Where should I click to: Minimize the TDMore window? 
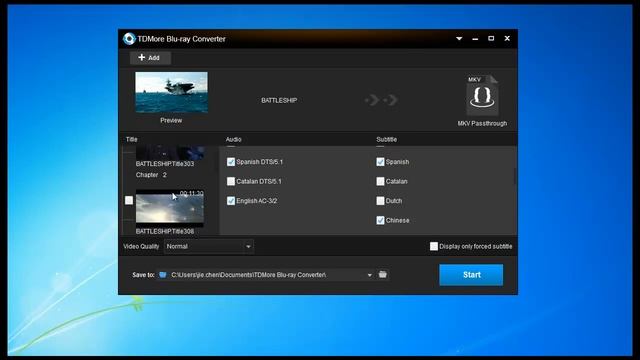coord(475,39)
